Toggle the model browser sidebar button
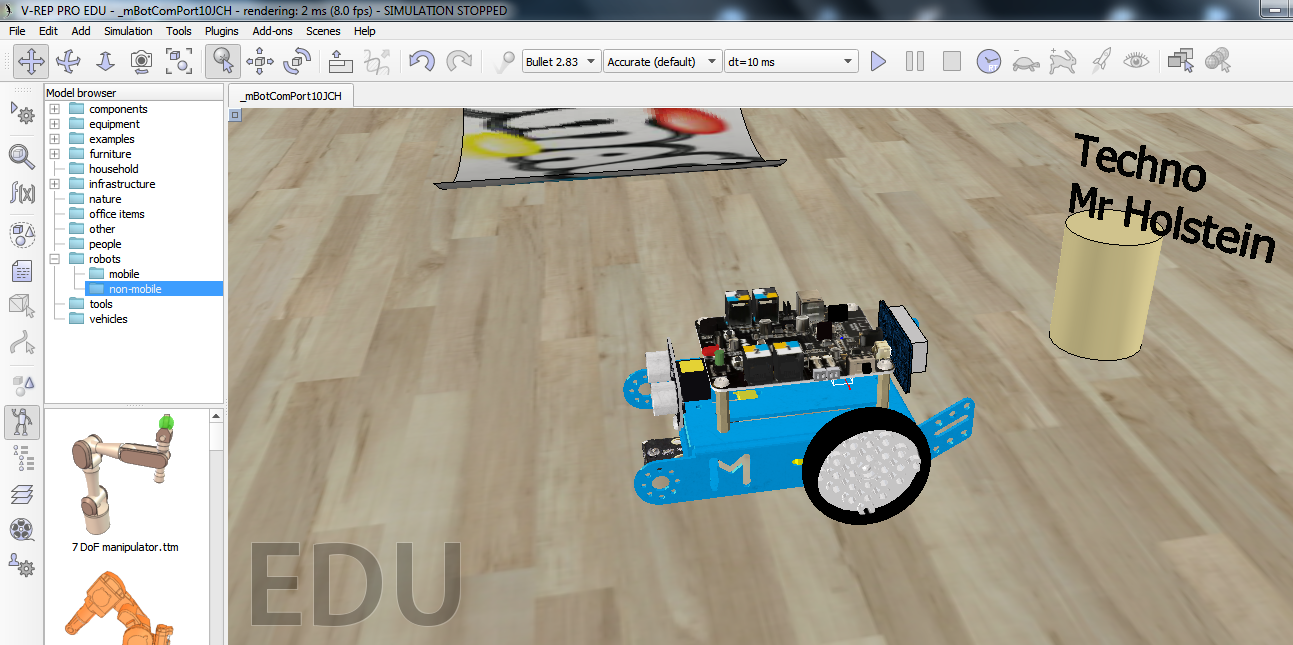This screenshot has width=1293, height=645. pos(22,423)
